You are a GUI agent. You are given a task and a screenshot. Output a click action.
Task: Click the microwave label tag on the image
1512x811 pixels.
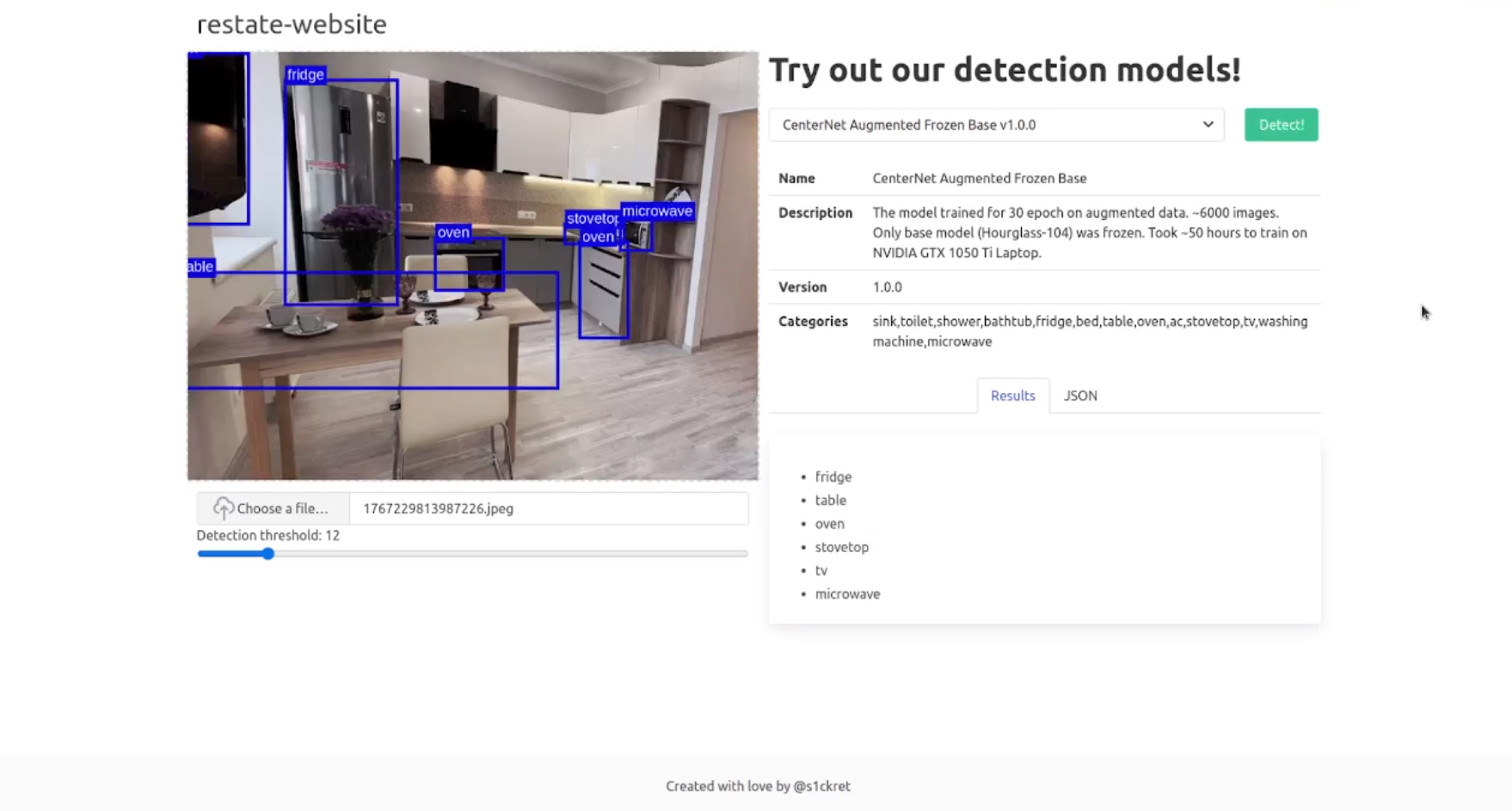click(x=657, y=212)
